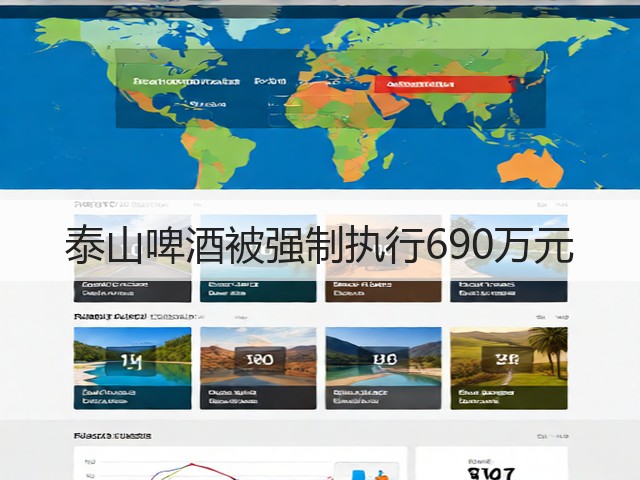Viewport: 640px width, 480px height.
Task: Open the palm tree meadow card
Action: [x=509, y=368]
